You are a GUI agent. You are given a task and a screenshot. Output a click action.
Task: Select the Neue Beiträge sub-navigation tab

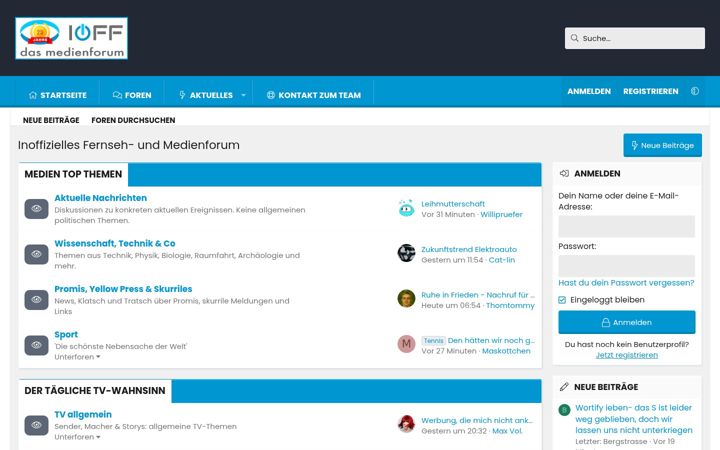(51, 120)
